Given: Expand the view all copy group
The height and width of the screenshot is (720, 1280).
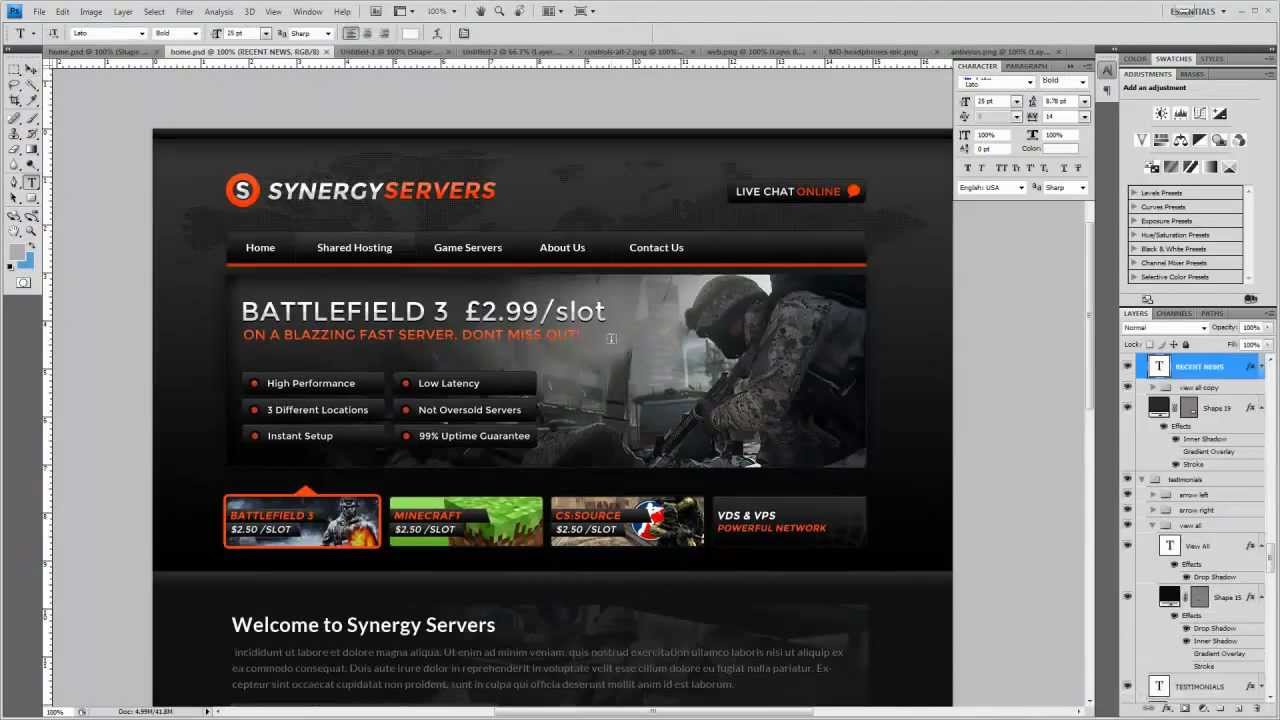Looking at the screenshot, I should [1153, 387].
